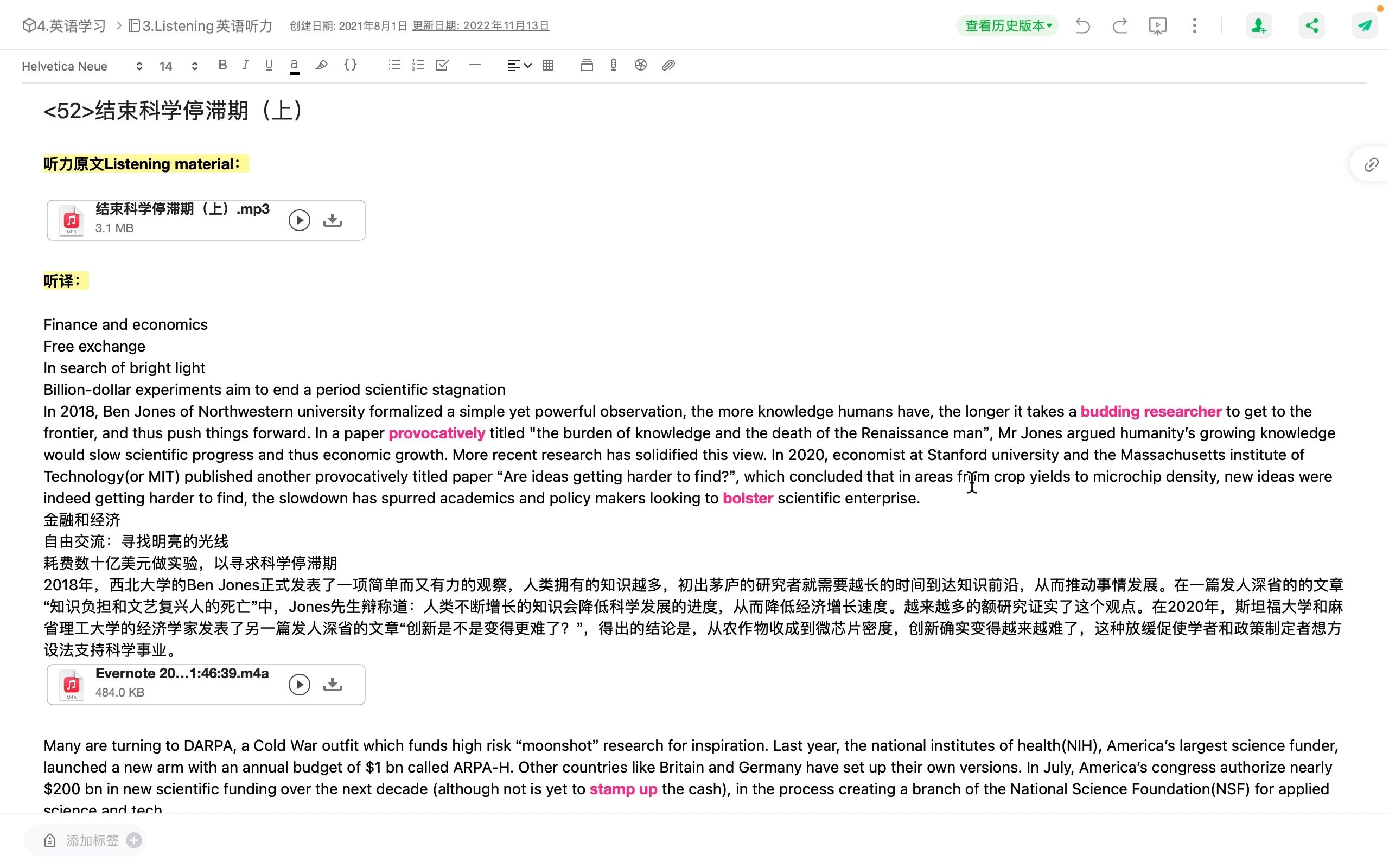Open the three-dot more options menu
1389x868 pixels.
click(1193, 25)
